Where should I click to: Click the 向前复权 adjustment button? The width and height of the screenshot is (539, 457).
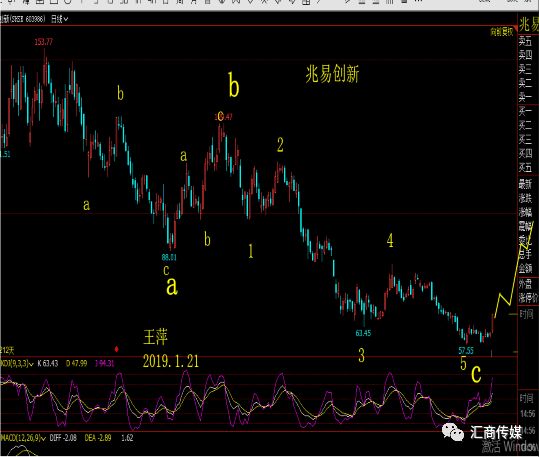click(x=502, y=32)
